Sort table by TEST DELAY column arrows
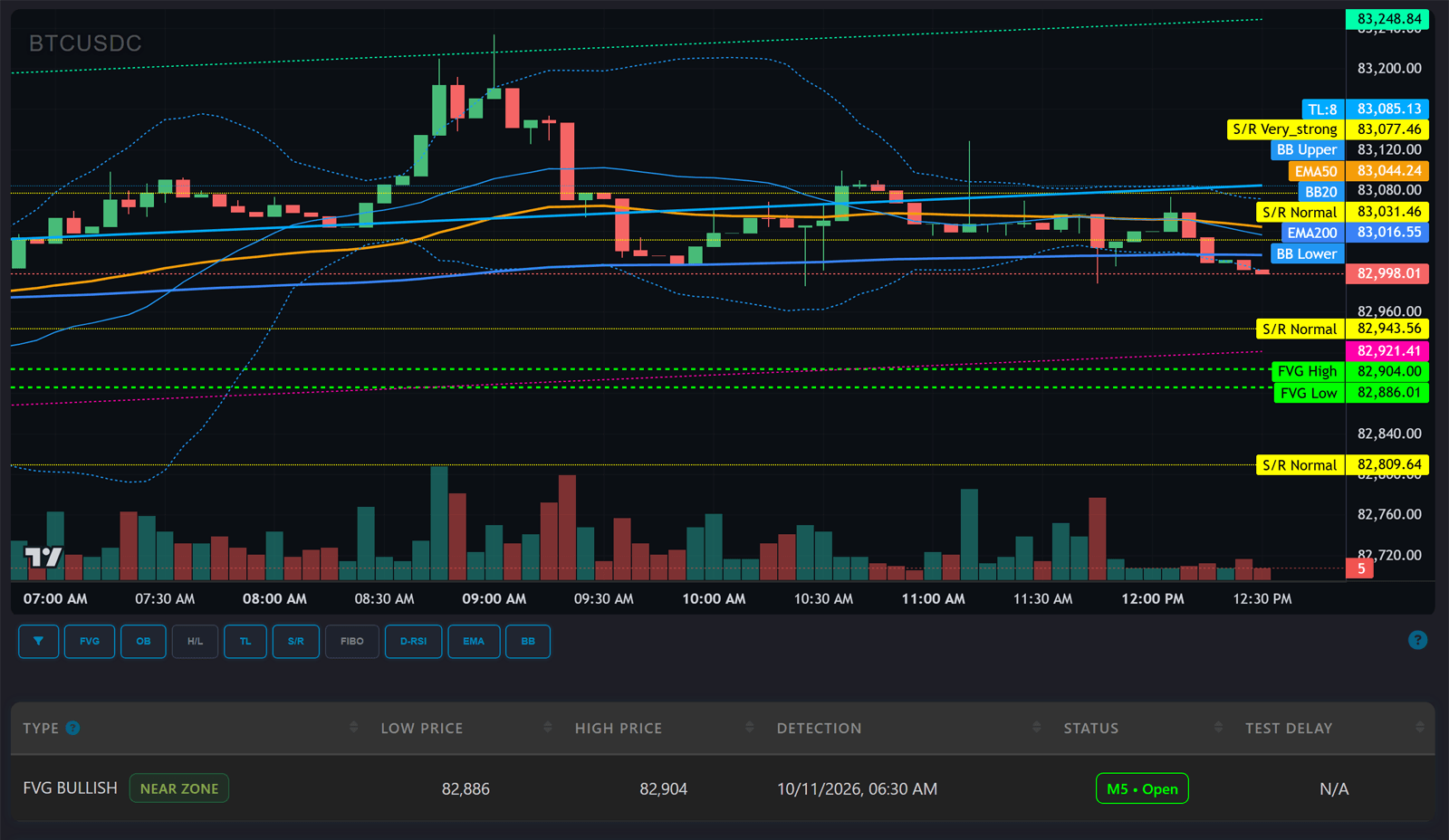The image size is (1449, 840). [x=1419, y=728]
